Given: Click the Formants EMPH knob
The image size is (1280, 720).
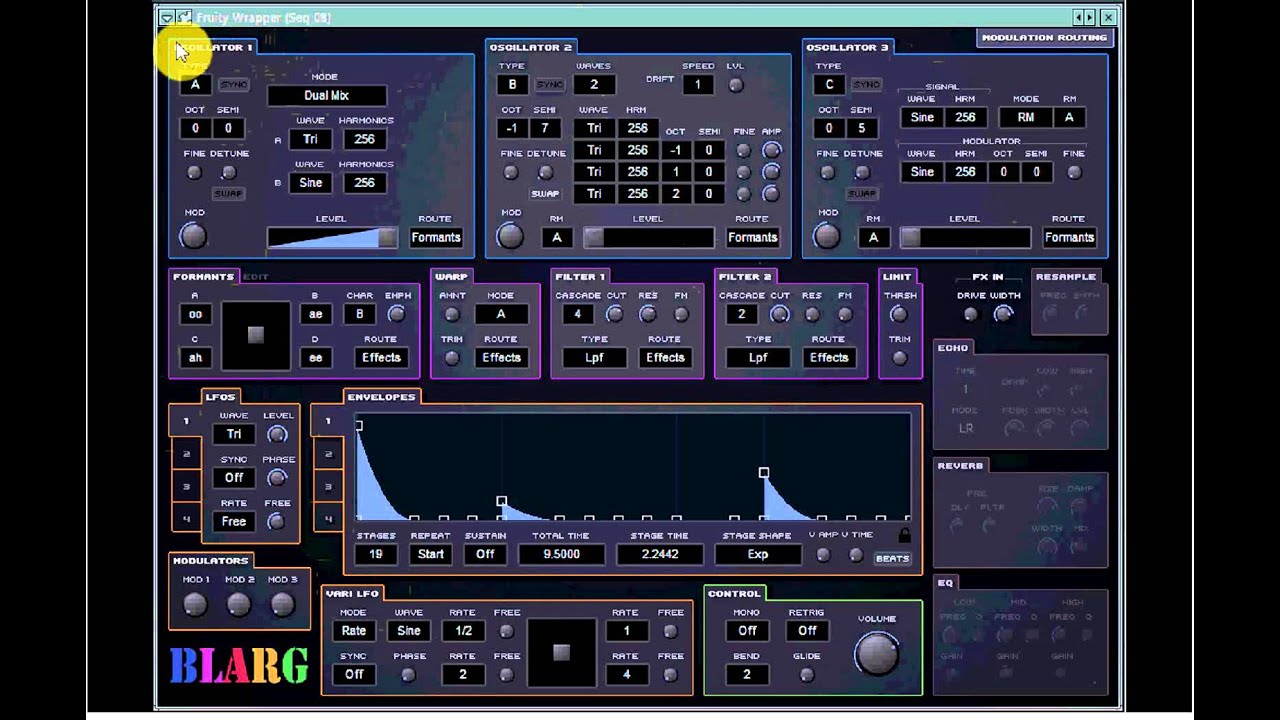Looking at the screenshot, I should click(397, 314).
